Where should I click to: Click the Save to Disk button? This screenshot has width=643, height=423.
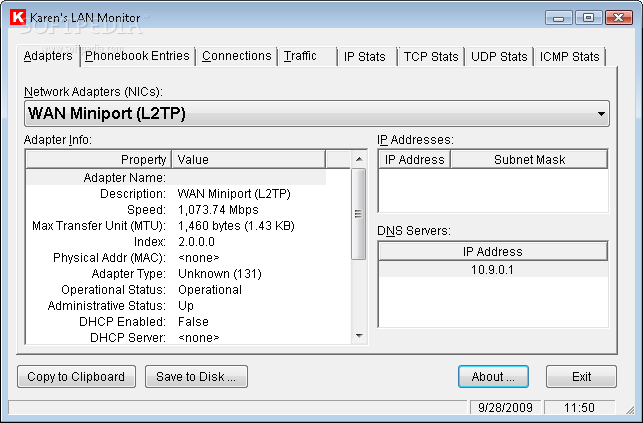coord(196,377)
